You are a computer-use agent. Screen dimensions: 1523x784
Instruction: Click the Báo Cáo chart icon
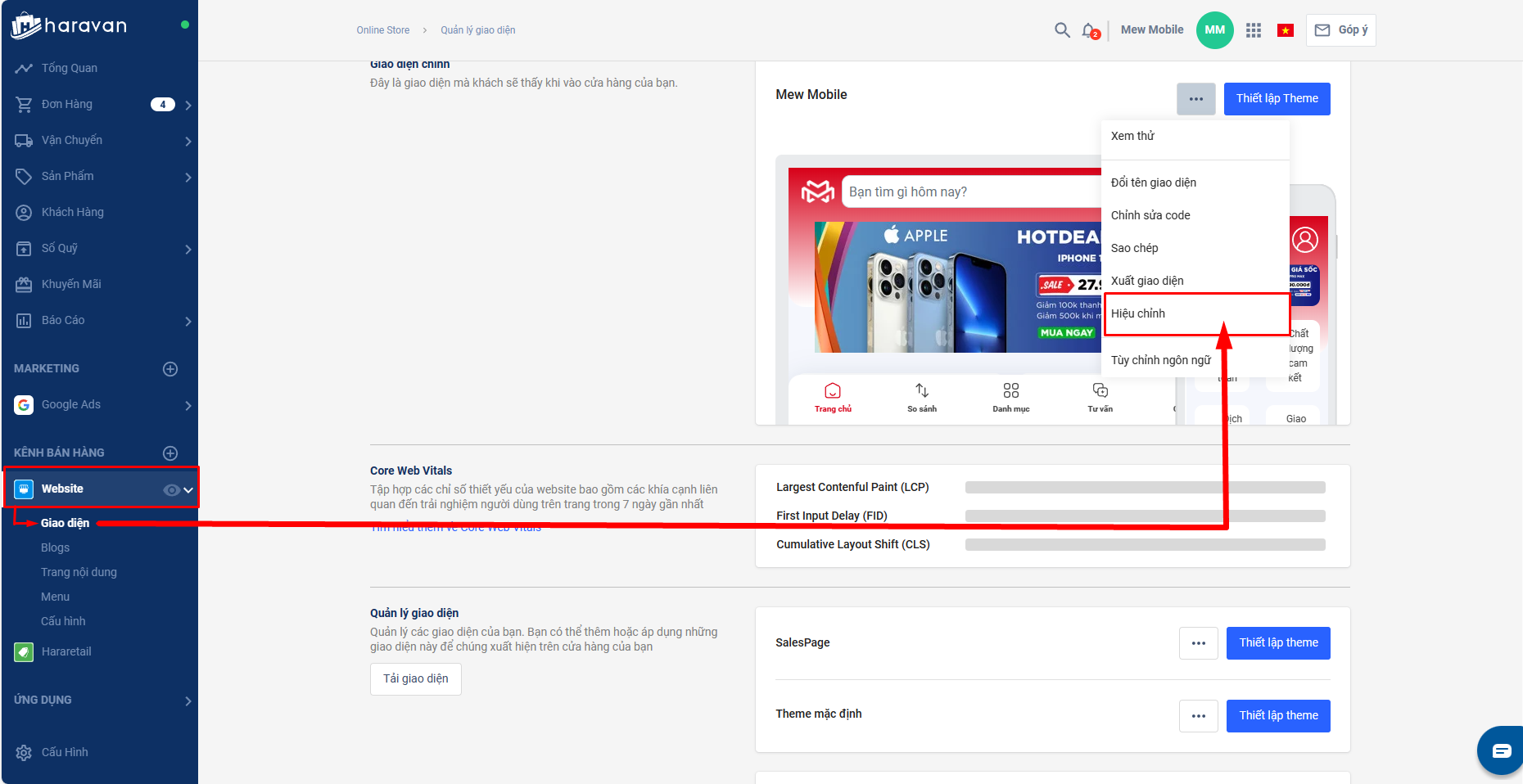pos(24,320)
